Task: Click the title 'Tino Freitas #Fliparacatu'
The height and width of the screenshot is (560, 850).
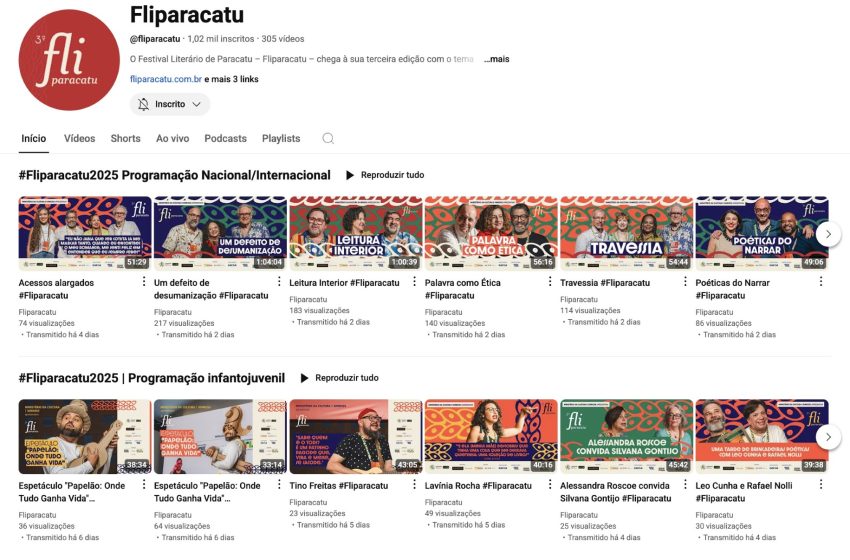Action: point(339,486)
